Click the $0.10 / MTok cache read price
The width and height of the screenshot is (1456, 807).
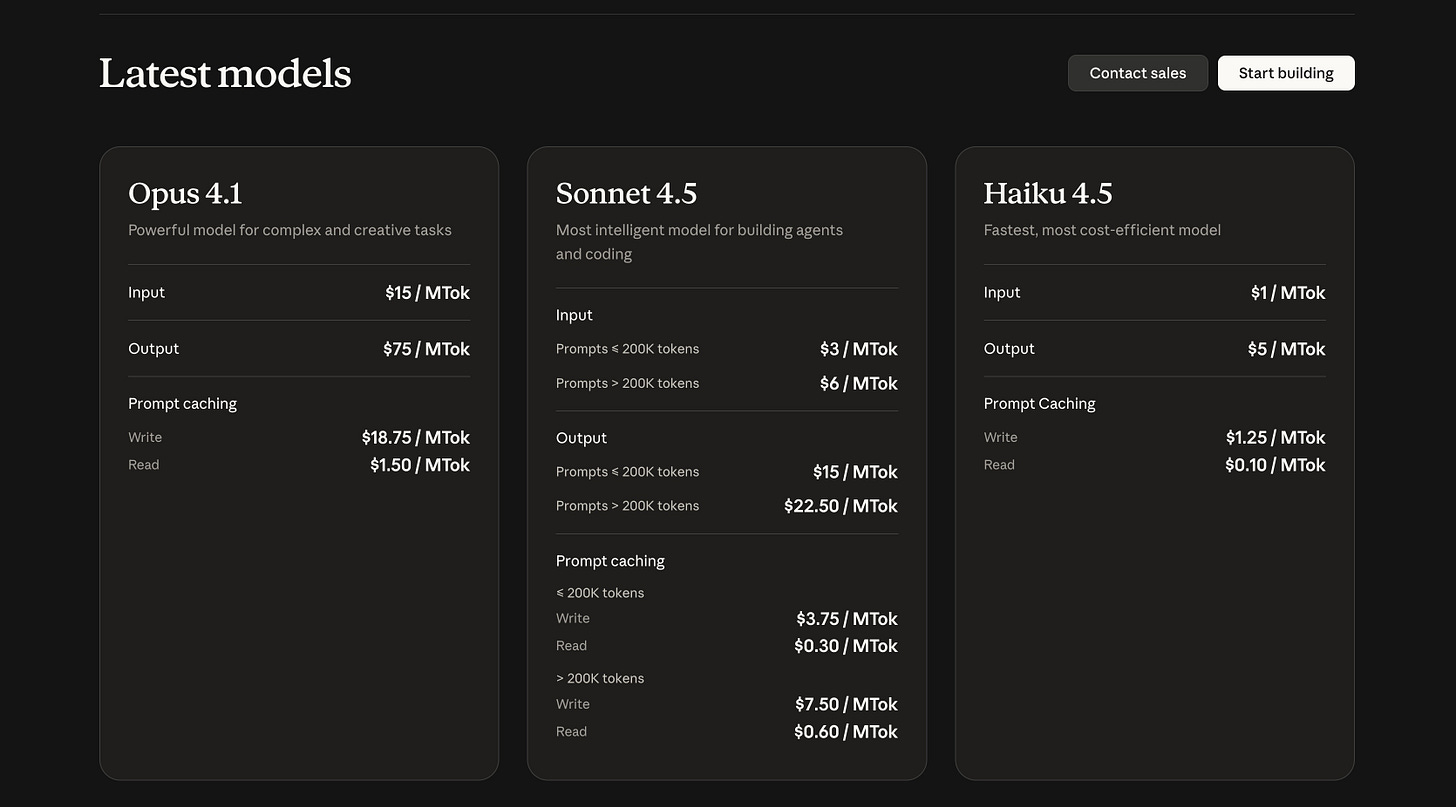click(1275, 465)
